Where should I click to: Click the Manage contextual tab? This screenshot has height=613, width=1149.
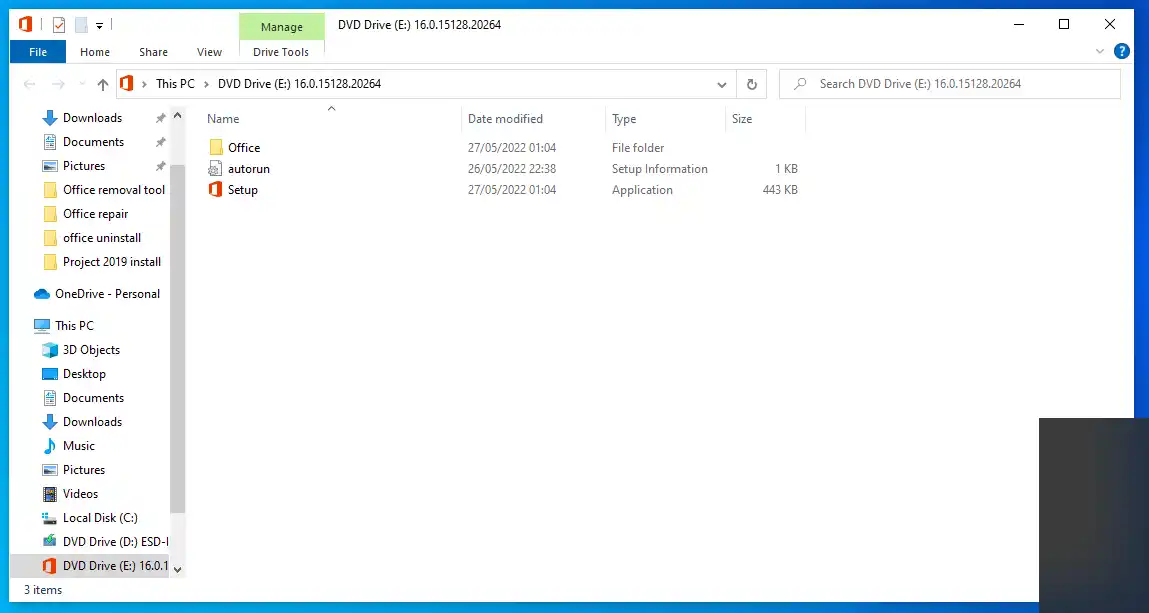coord(281,26)
